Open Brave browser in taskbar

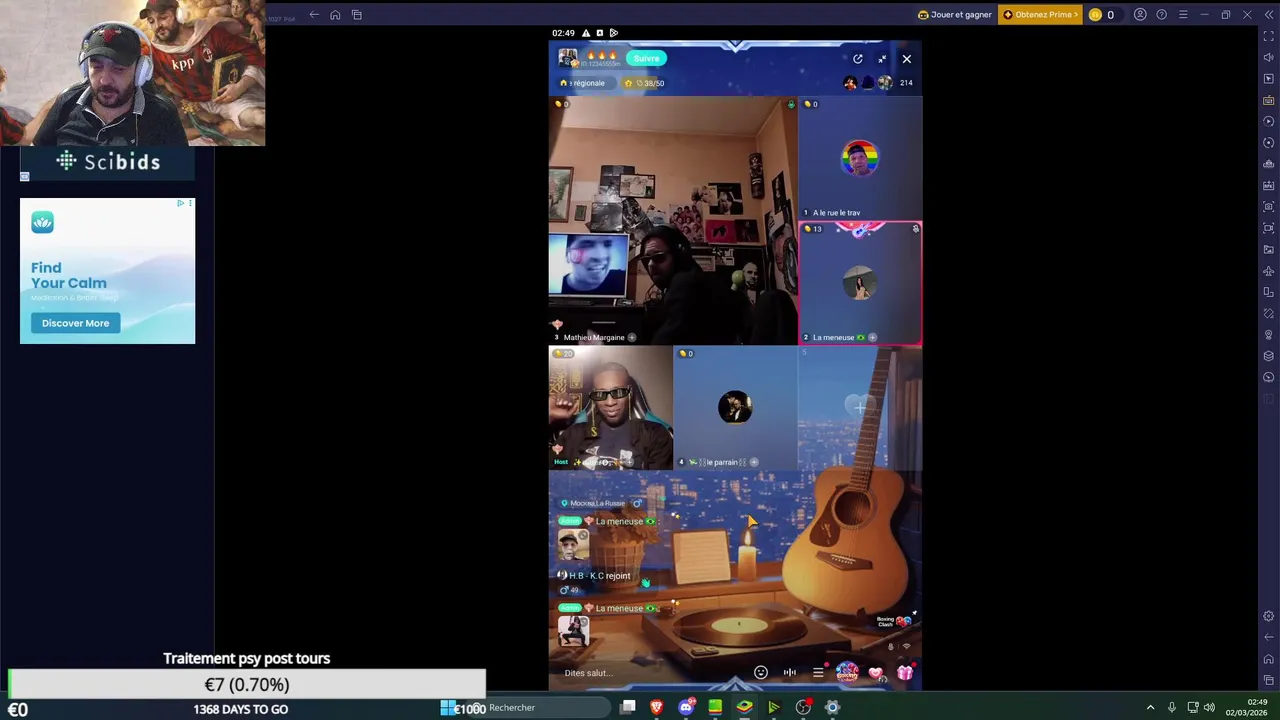[x=657, y=708]
